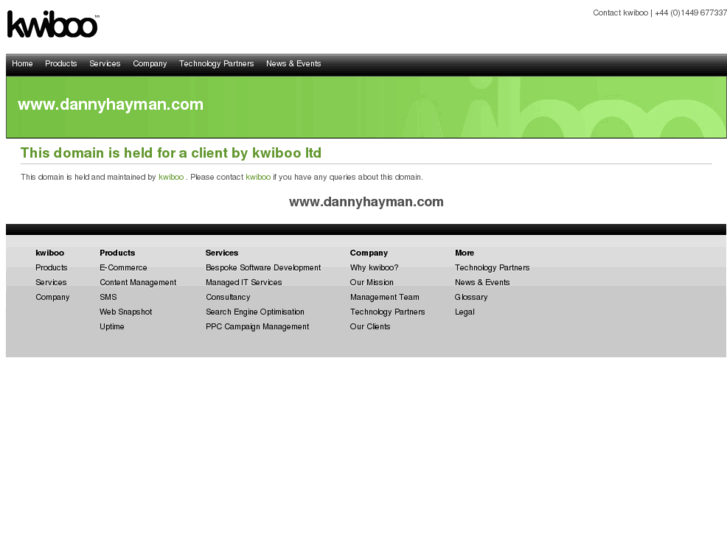Open Services under the kwiboo footer column
The image size is (727, 545).
click(51, 282)
